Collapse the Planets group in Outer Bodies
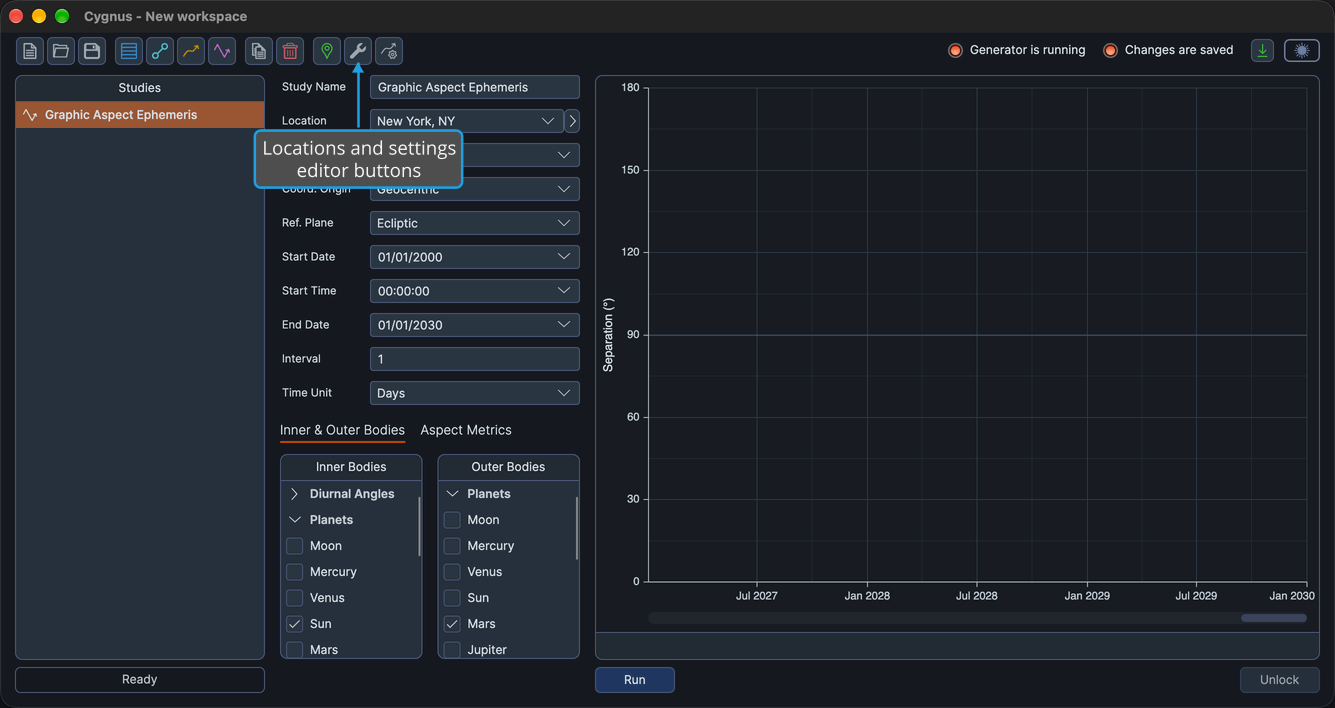This screenshot has width=1335, height=708. tap(452, 494)
